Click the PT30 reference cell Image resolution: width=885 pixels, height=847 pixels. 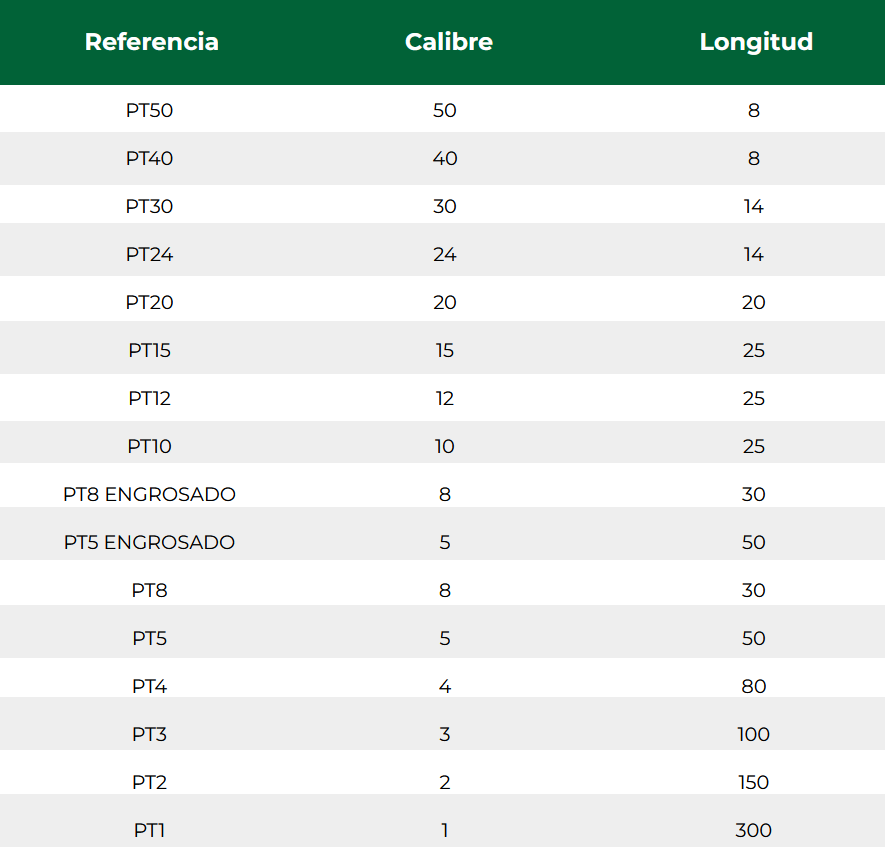coord(149,206)
